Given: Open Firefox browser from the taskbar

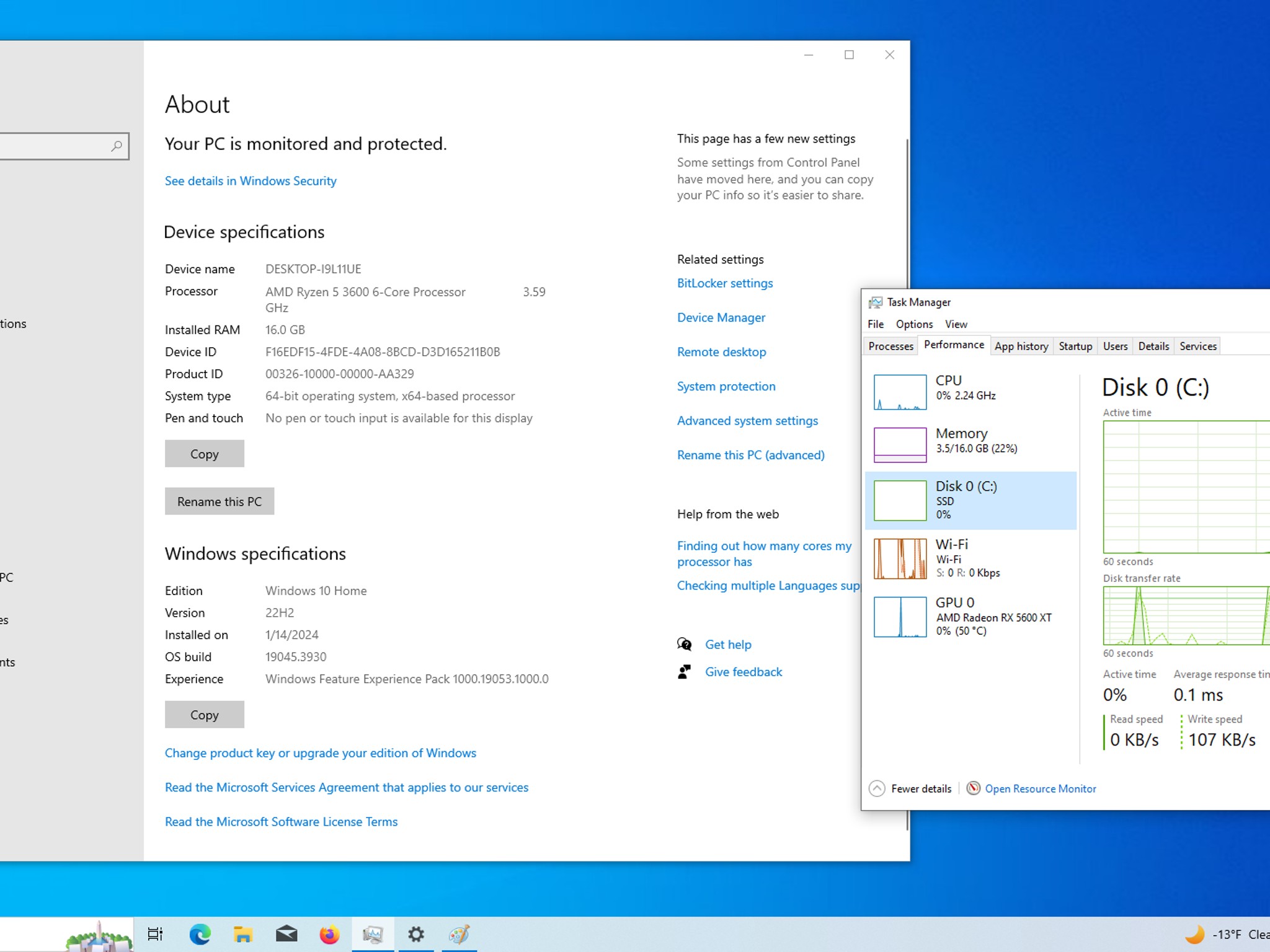Looking at the screenshot, I should click(x=329, y=934).
